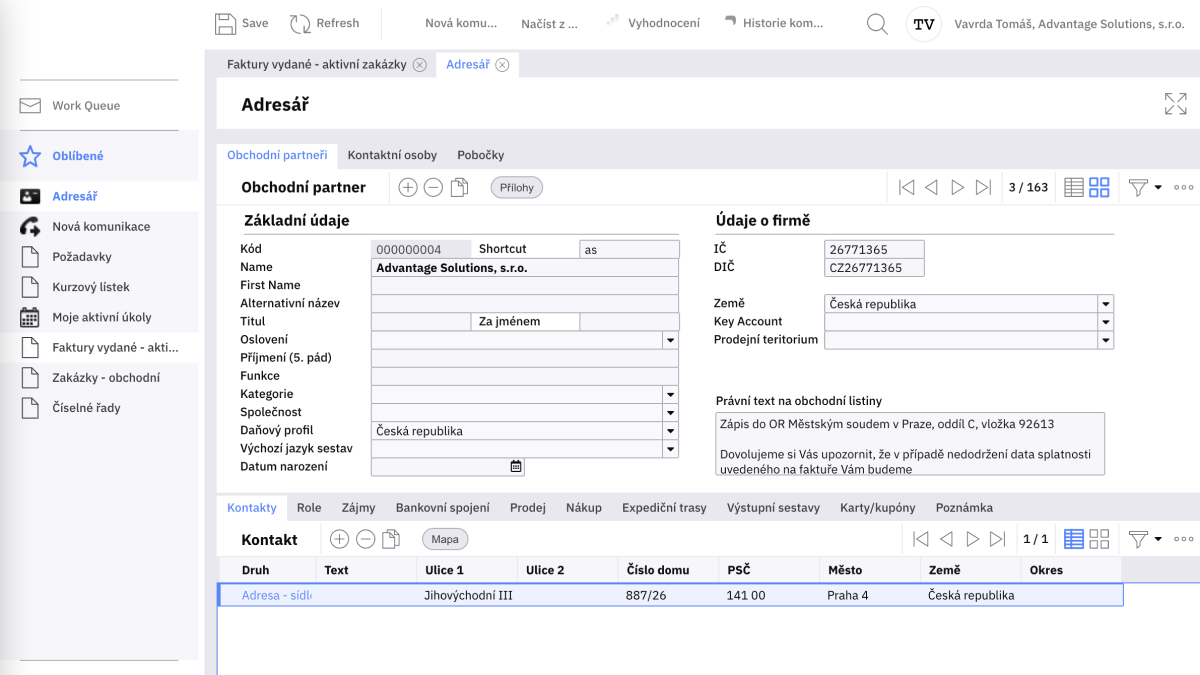
Task: Delete the current Obchodní partner record
Action: [x=433, y=187]
